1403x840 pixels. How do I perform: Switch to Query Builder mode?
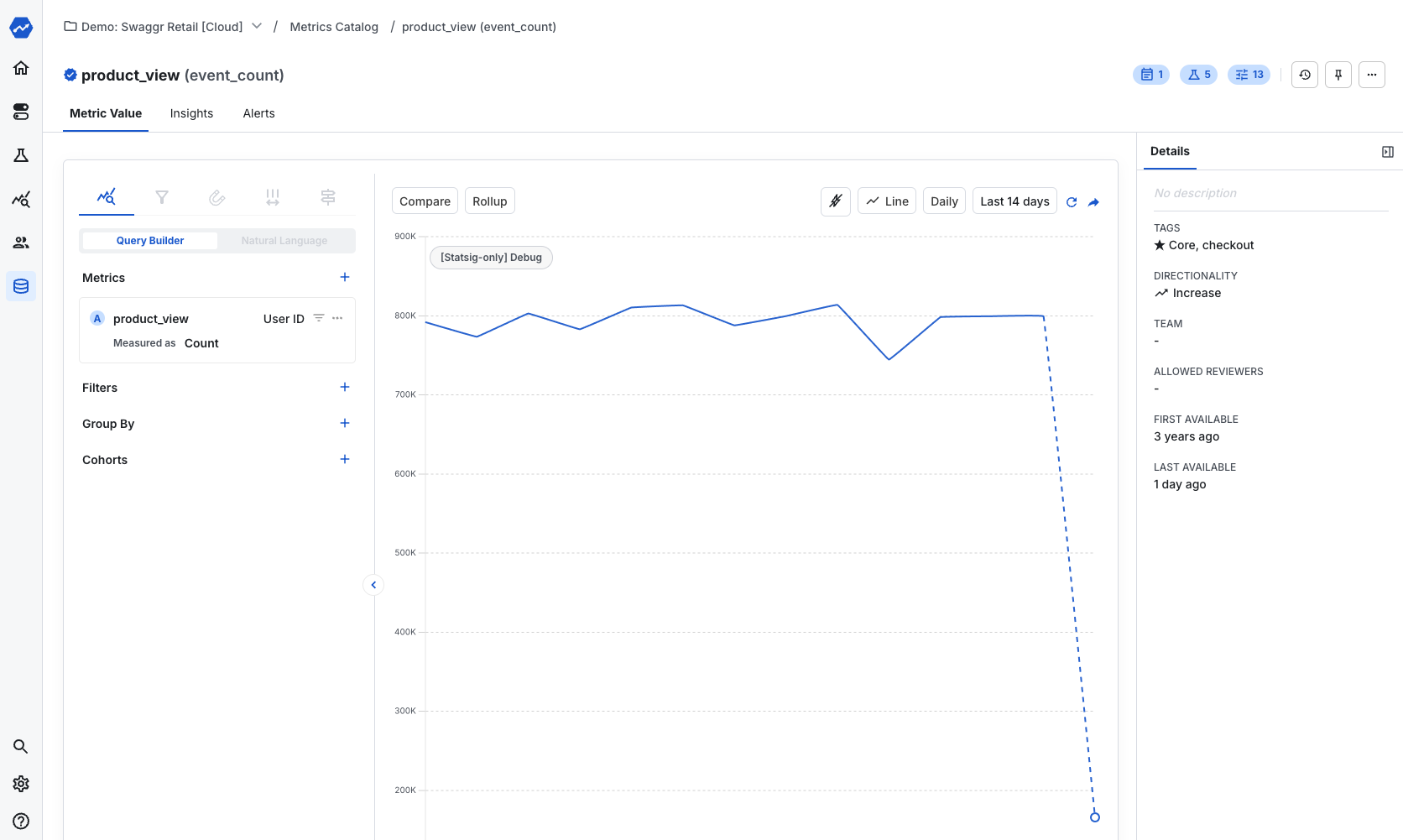[150, 241]
